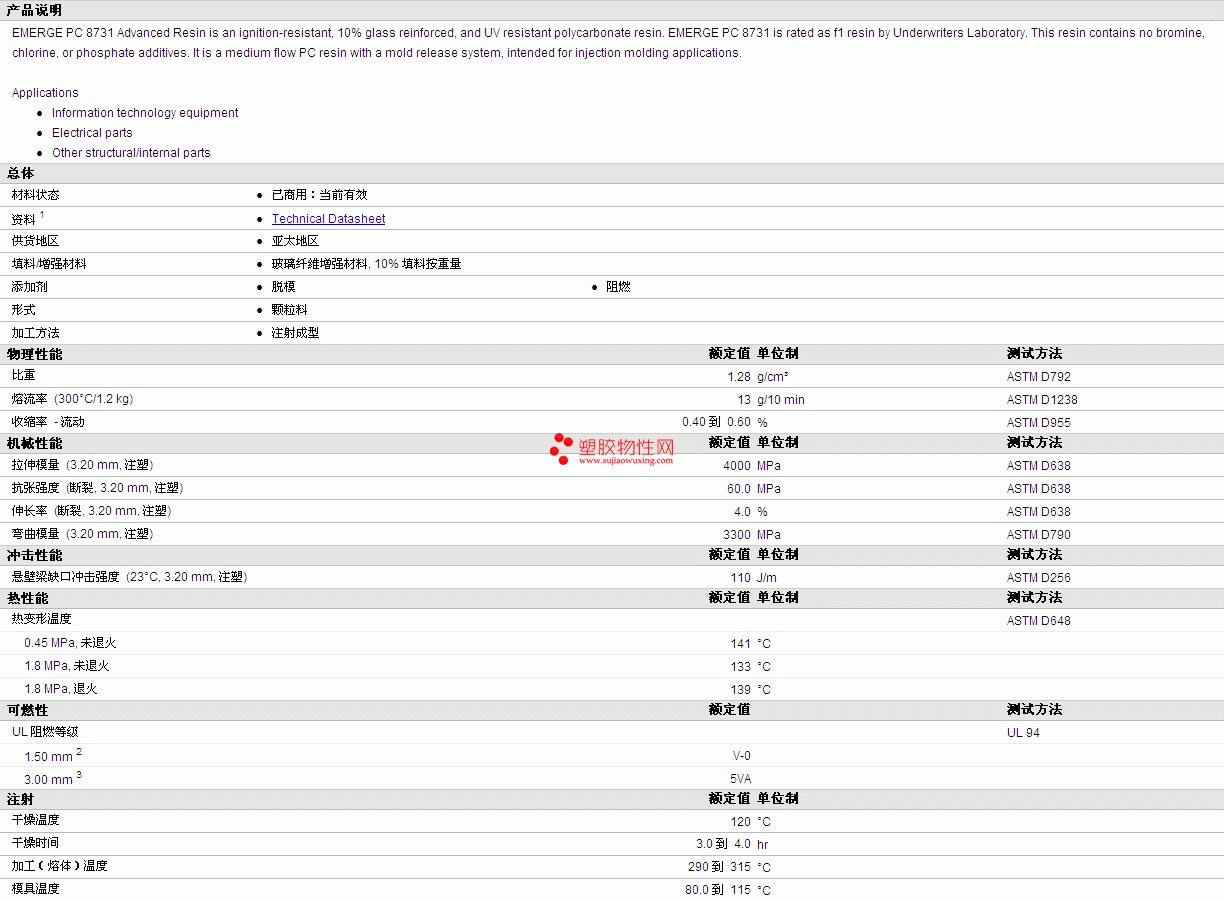Click the '冲击性能' section header
This screenshot has height=900, width=1224.
[x=34, y=555]
